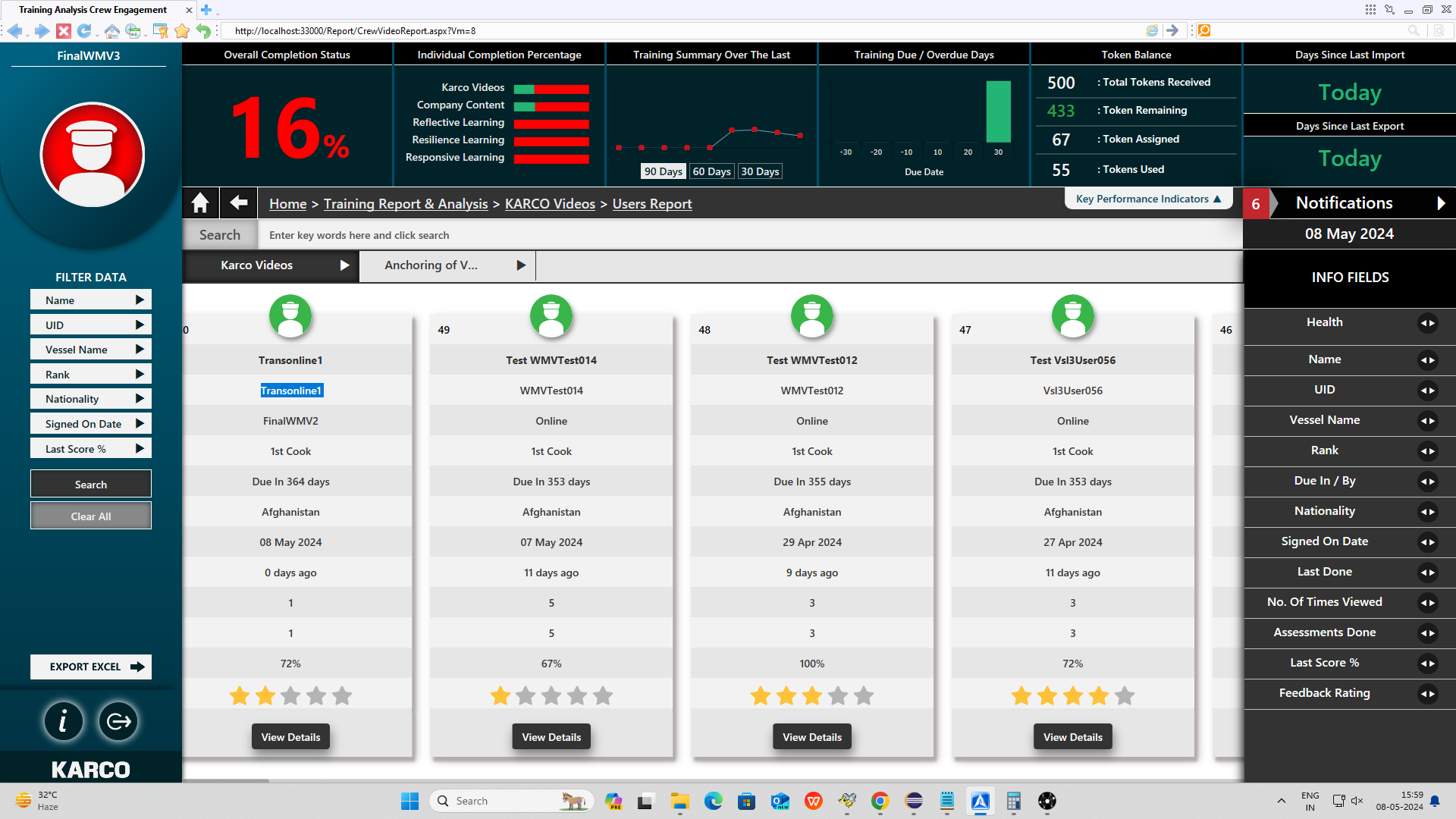Click star rating on Test WMVTest012 card
Image resolution: width=1456 pixels, height=819 pixels.
(x=812, y=695)
